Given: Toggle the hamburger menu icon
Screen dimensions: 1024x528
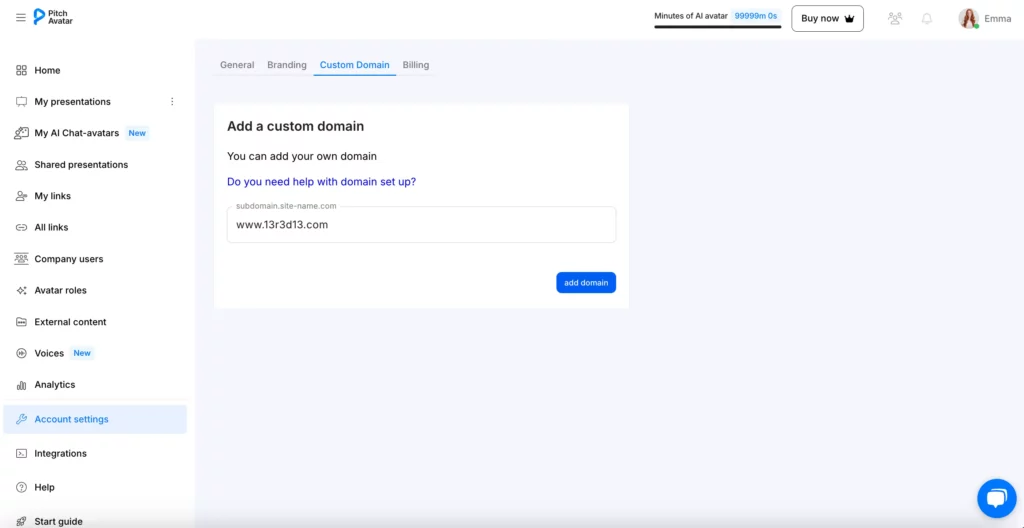Looking at the screenshot, I should (21, 18).
